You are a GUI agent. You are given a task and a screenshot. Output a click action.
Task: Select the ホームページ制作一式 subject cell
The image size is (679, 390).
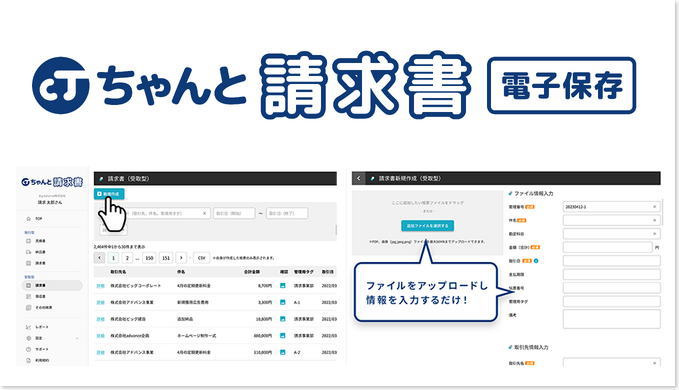pyautogui.click(x=197, y=335)
